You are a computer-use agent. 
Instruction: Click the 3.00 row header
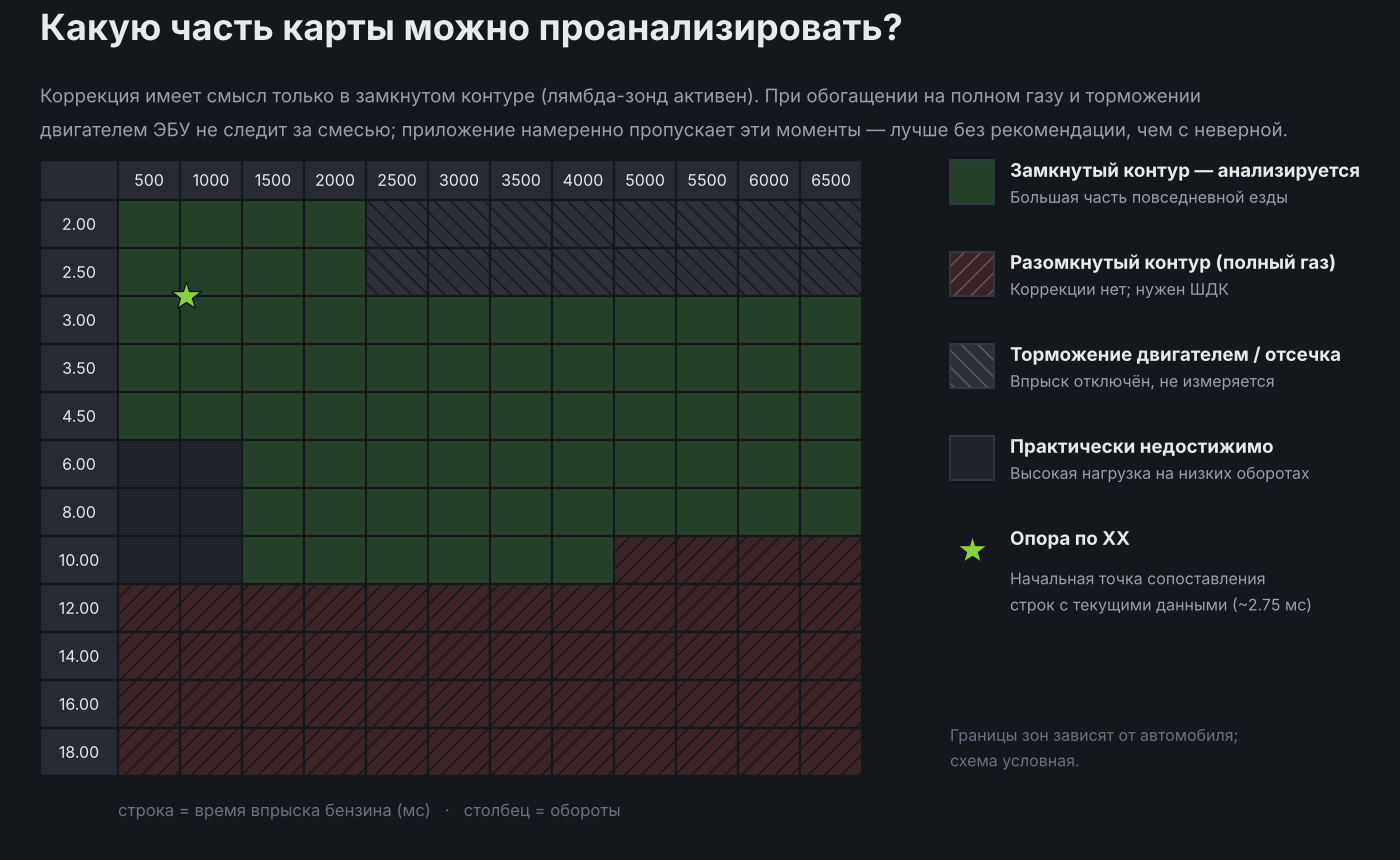point(79,320)
